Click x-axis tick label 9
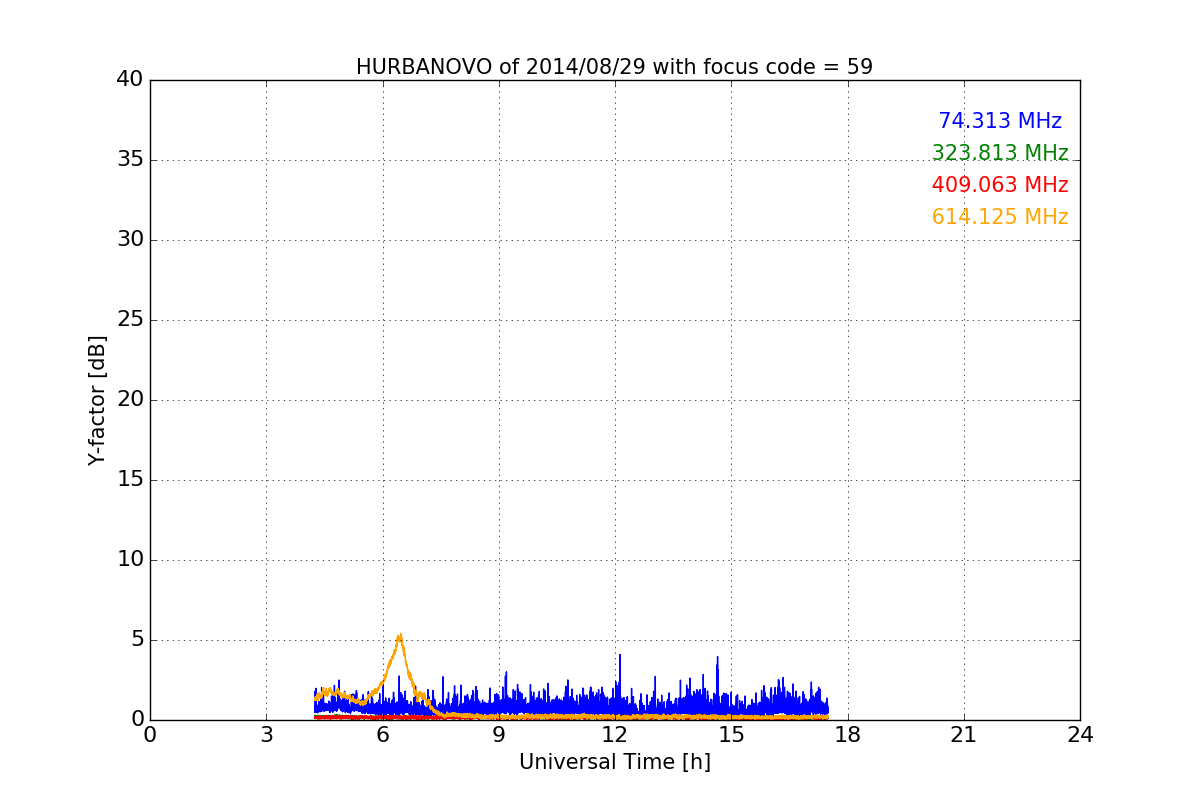Viewport: 1200px width, 800px height. tap(499, 735)
